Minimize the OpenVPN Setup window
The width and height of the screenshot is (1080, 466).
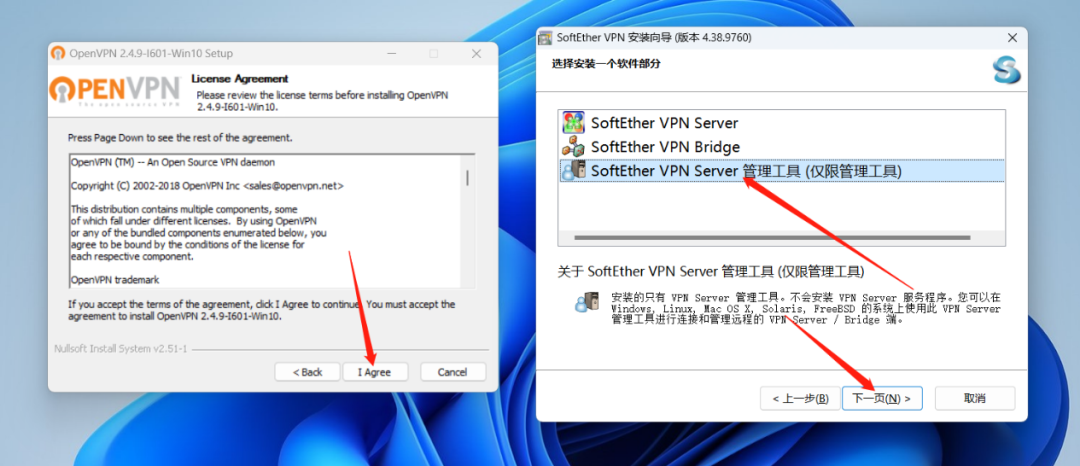coord(391,54)
